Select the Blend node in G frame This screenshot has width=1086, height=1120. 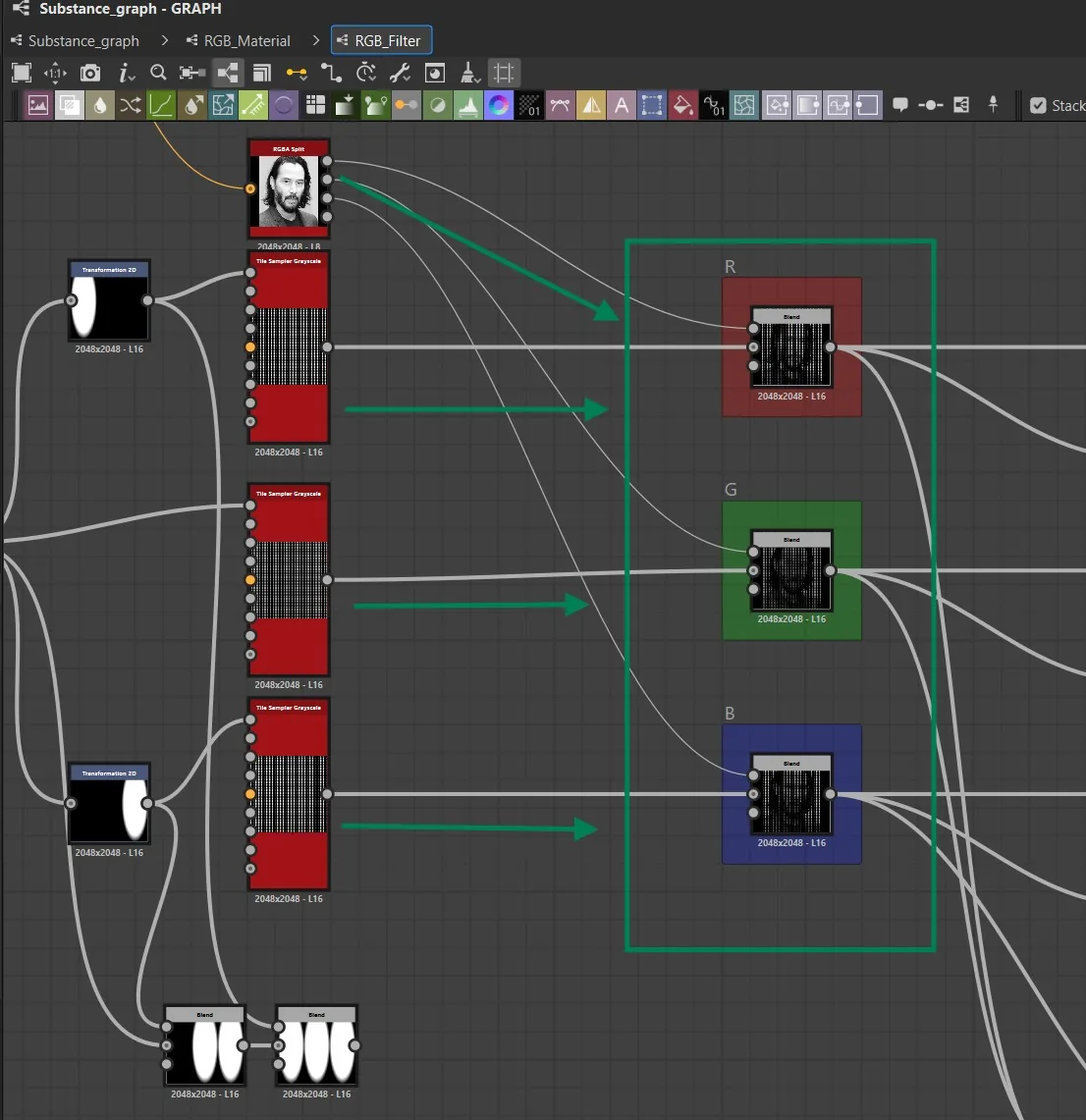(791, 570)
